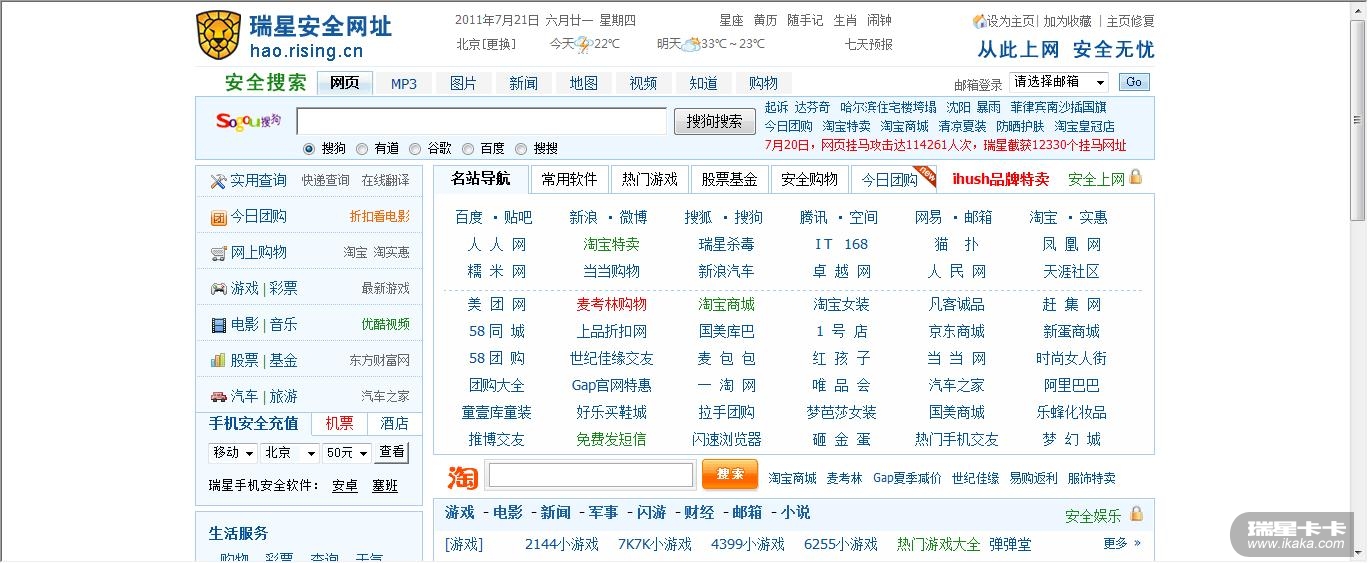Screen dimensions: 1368x563
Task: Switch to the 今日团购 navigation tab
Action: click(889, 180)
